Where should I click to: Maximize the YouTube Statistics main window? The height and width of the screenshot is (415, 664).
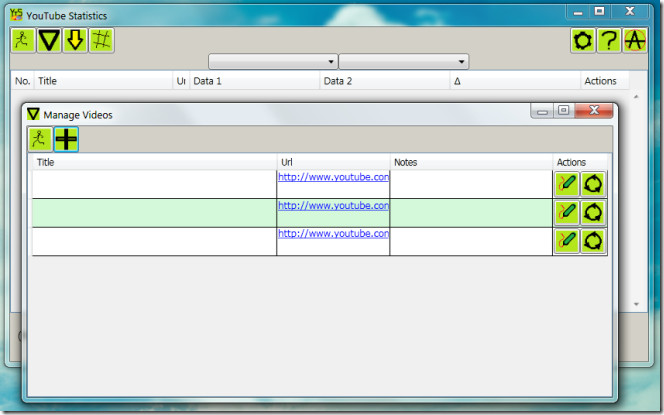pyautogui.click(x=599, y=11)
